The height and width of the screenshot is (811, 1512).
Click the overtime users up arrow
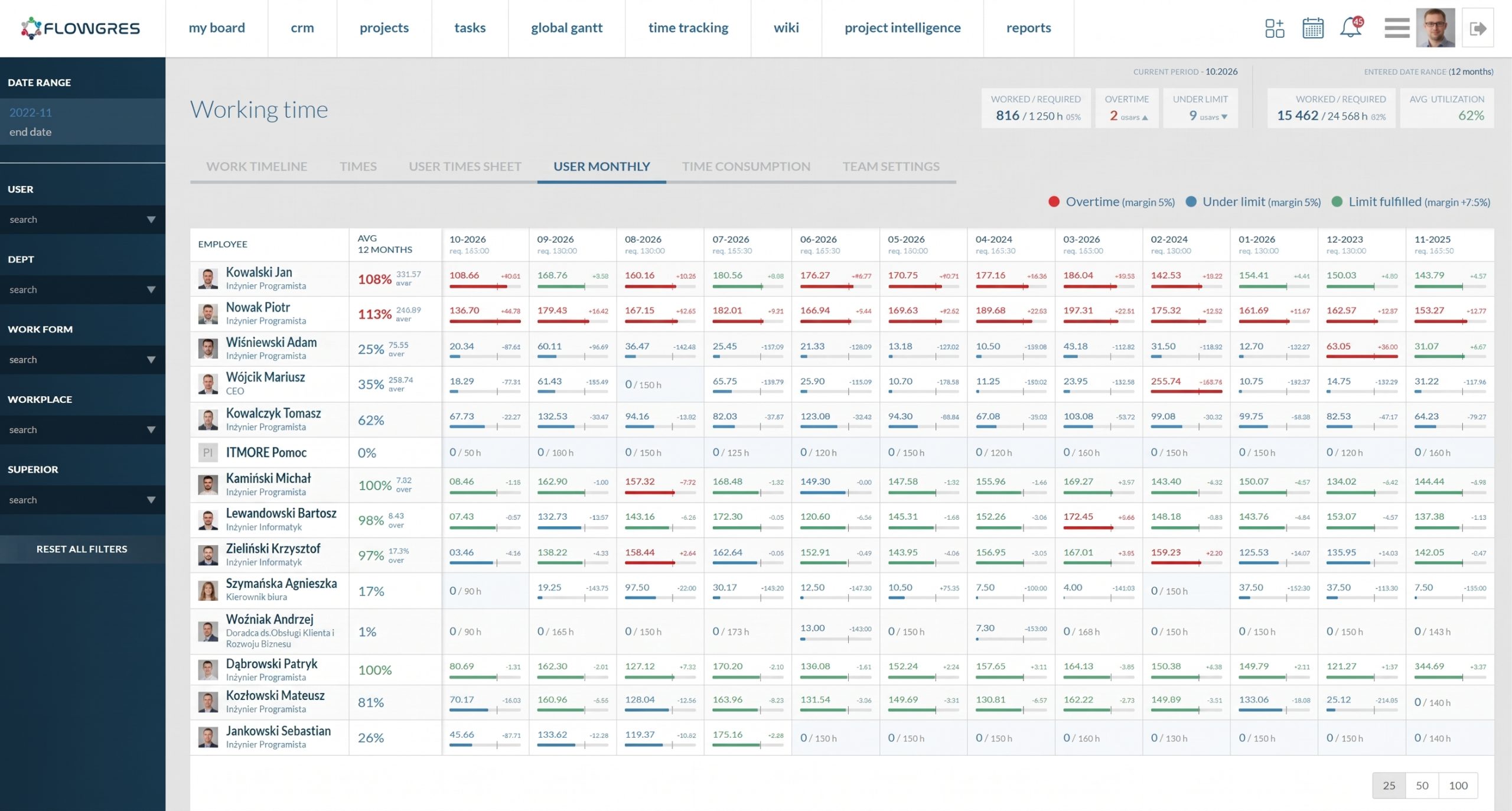(x=1145, y=118)
